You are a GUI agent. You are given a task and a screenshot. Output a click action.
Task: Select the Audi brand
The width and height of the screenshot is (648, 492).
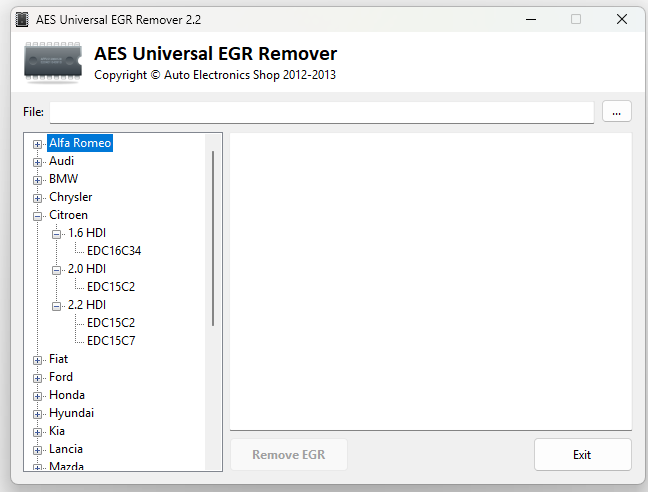(x=61, y=161)
